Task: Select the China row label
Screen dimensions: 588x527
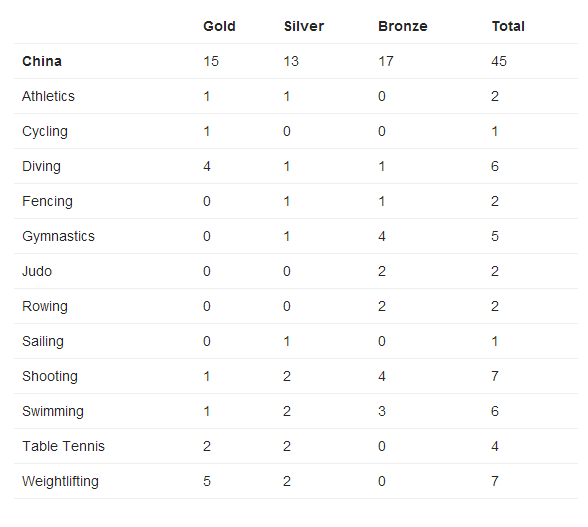Action: pyautogui.click(x=42, y=61)
